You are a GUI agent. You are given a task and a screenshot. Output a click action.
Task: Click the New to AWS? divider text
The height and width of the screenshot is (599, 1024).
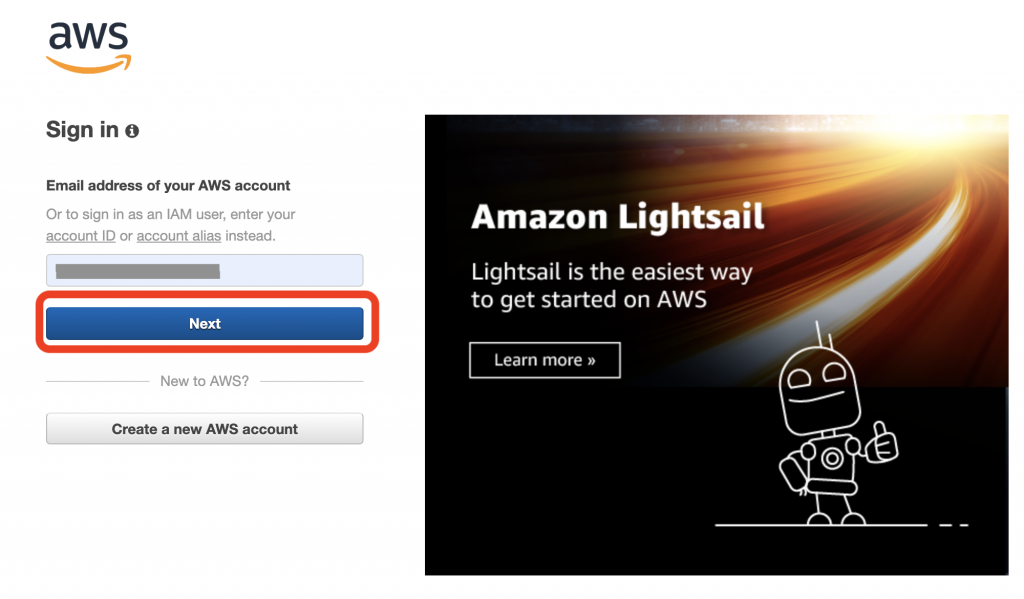(x=204, y=381)
